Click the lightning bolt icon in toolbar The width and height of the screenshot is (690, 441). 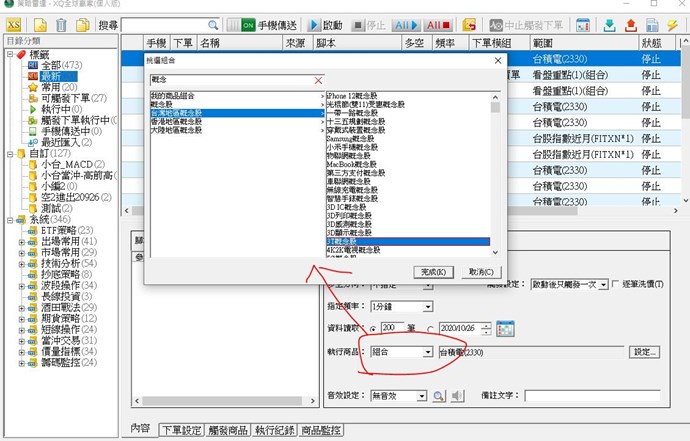pos(673,24)
